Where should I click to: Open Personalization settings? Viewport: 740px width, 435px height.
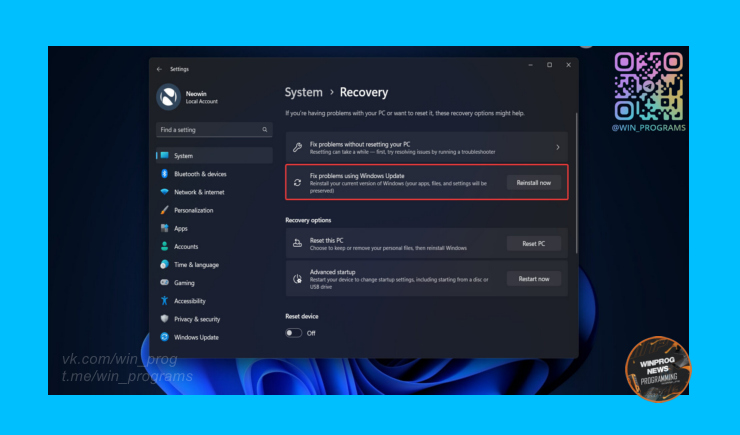click(214, 210)
